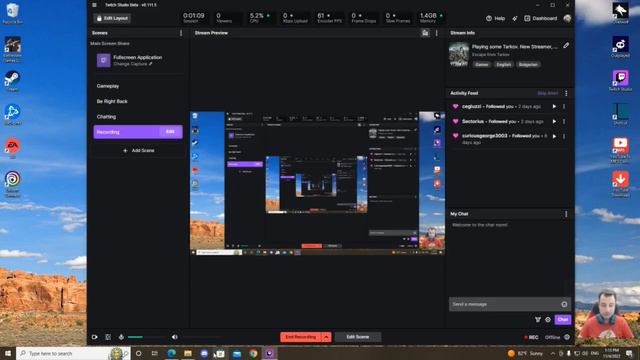
Task: Click the sparkle icon next to Help
Action: click(515, 18)
